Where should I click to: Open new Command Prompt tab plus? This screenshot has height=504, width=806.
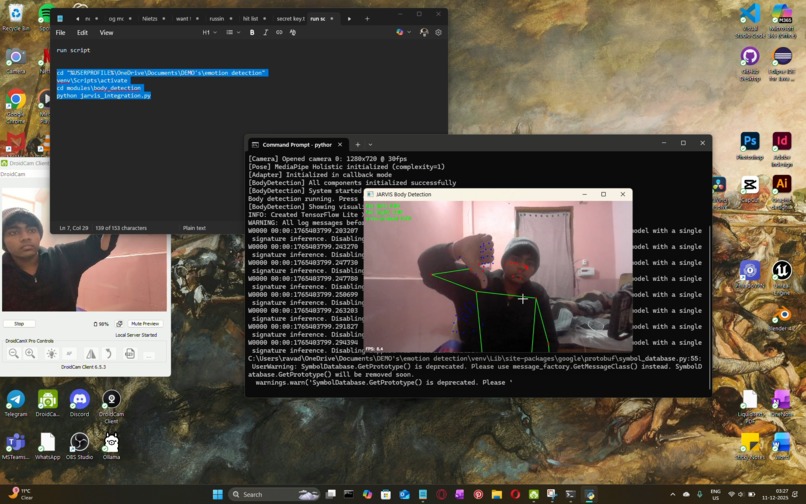(x=358, y=145)
